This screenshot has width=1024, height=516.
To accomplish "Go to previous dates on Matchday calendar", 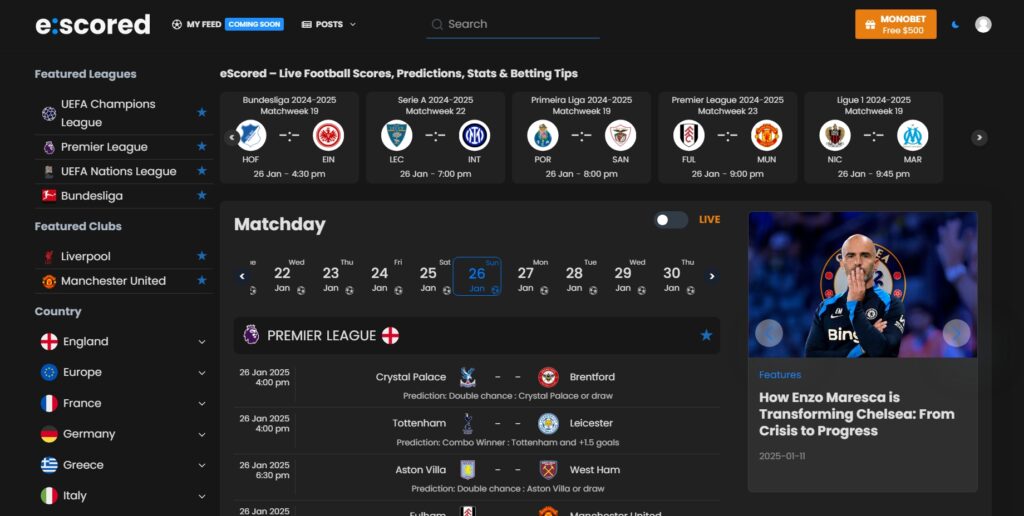I will click(242, 276).
